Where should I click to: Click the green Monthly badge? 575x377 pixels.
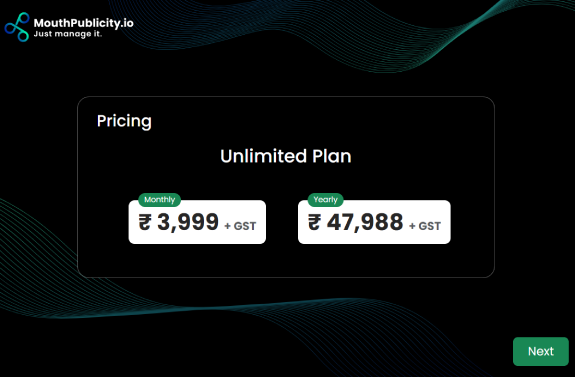160,200
